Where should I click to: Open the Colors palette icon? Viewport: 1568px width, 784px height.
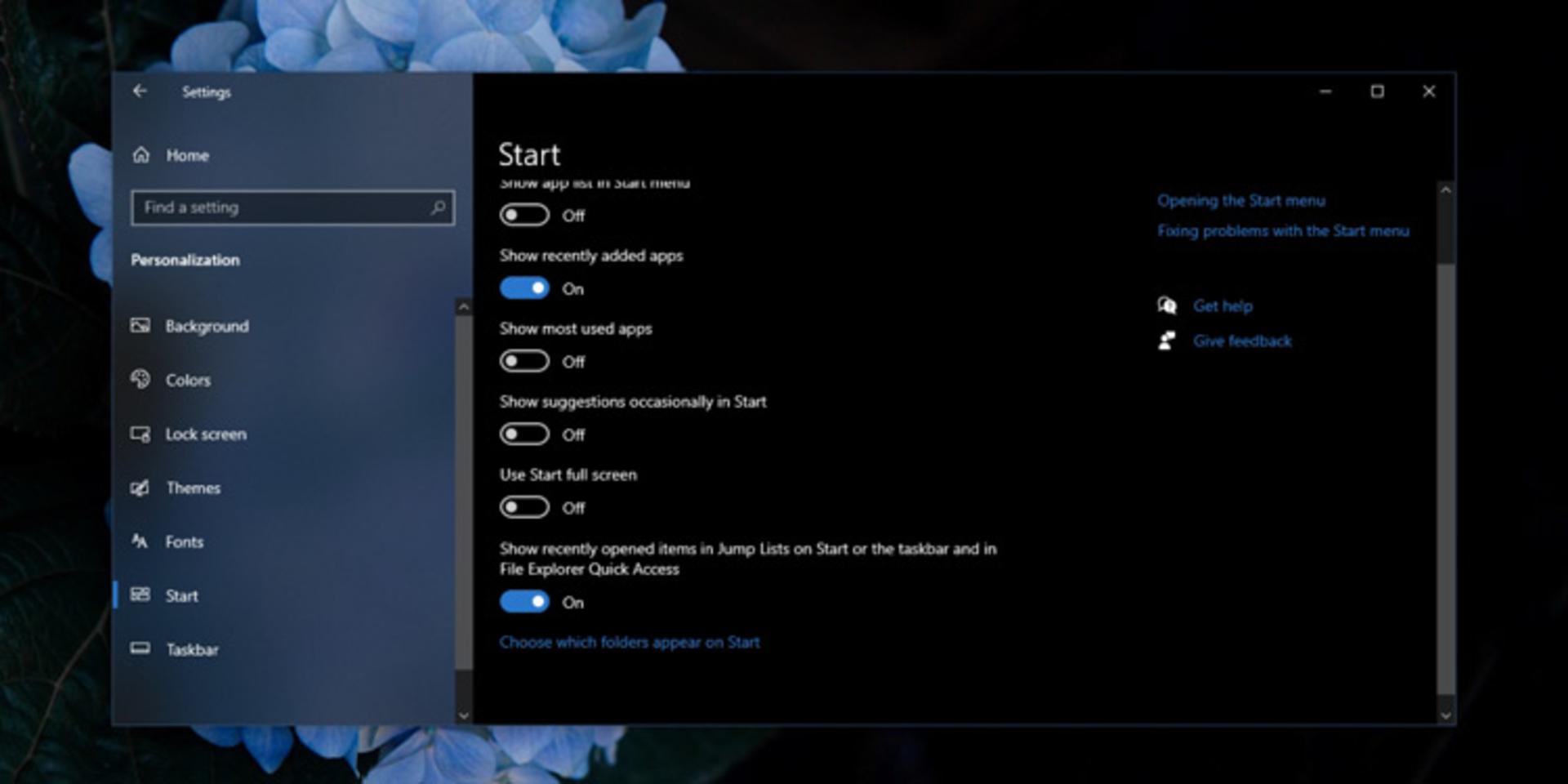(140, 380)
